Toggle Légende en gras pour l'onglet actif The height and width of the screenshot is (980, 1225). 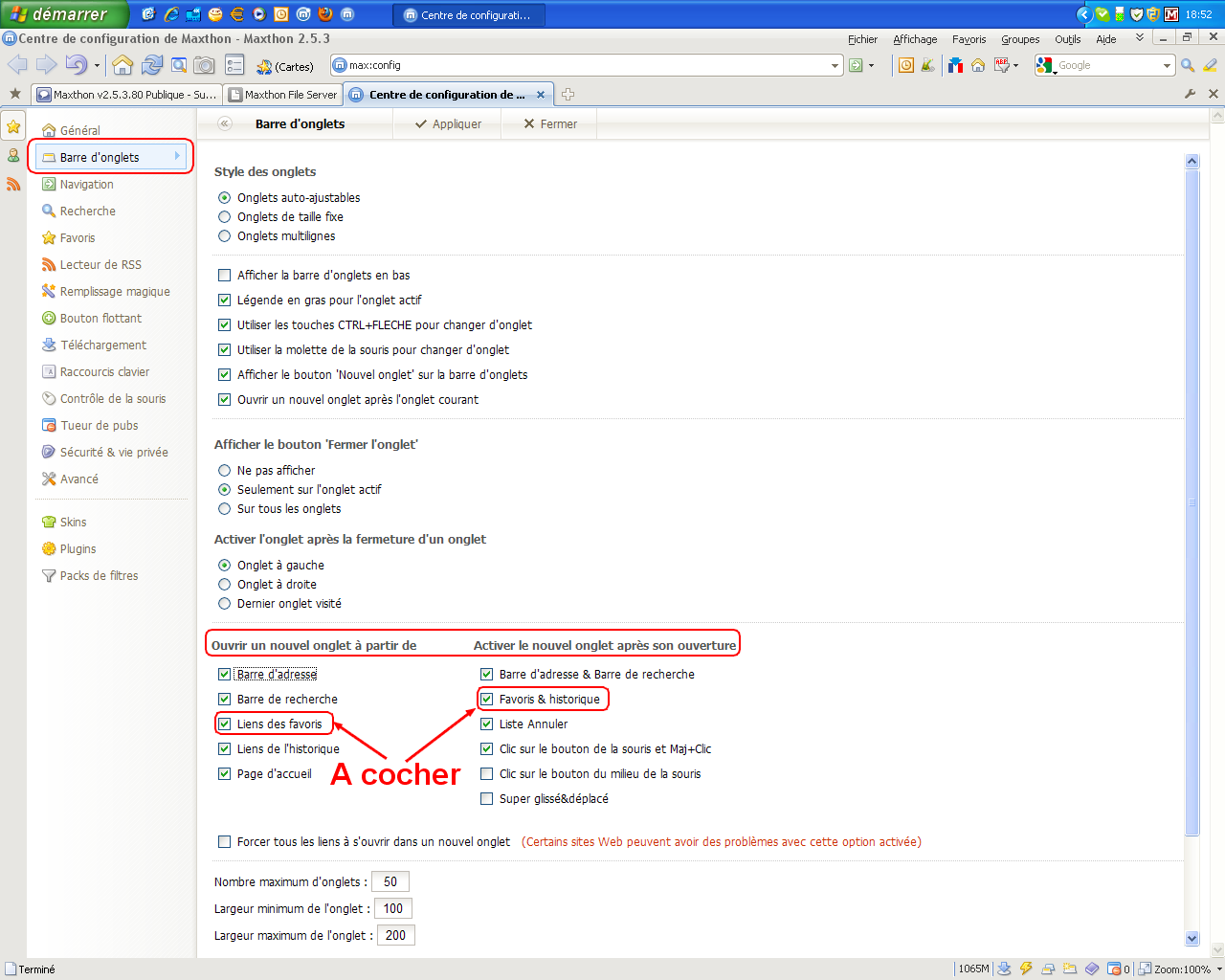click(x=225, y=301)
